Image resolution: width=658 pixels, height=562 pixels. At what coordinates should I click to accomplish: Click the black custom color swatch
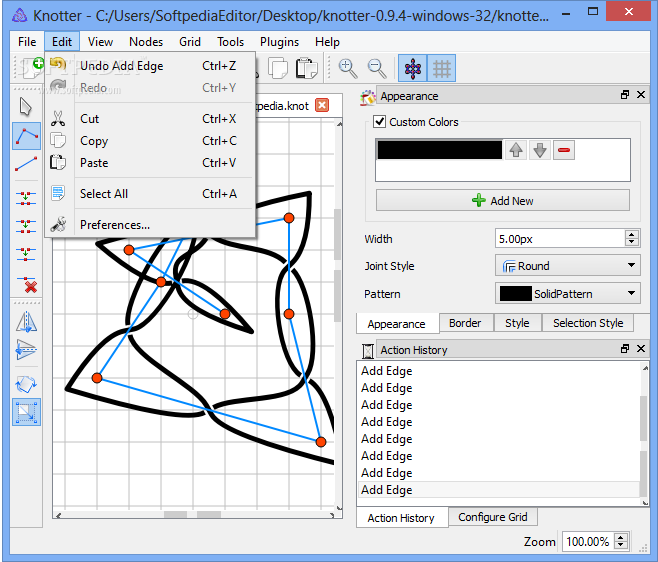(x=439, y=150)
